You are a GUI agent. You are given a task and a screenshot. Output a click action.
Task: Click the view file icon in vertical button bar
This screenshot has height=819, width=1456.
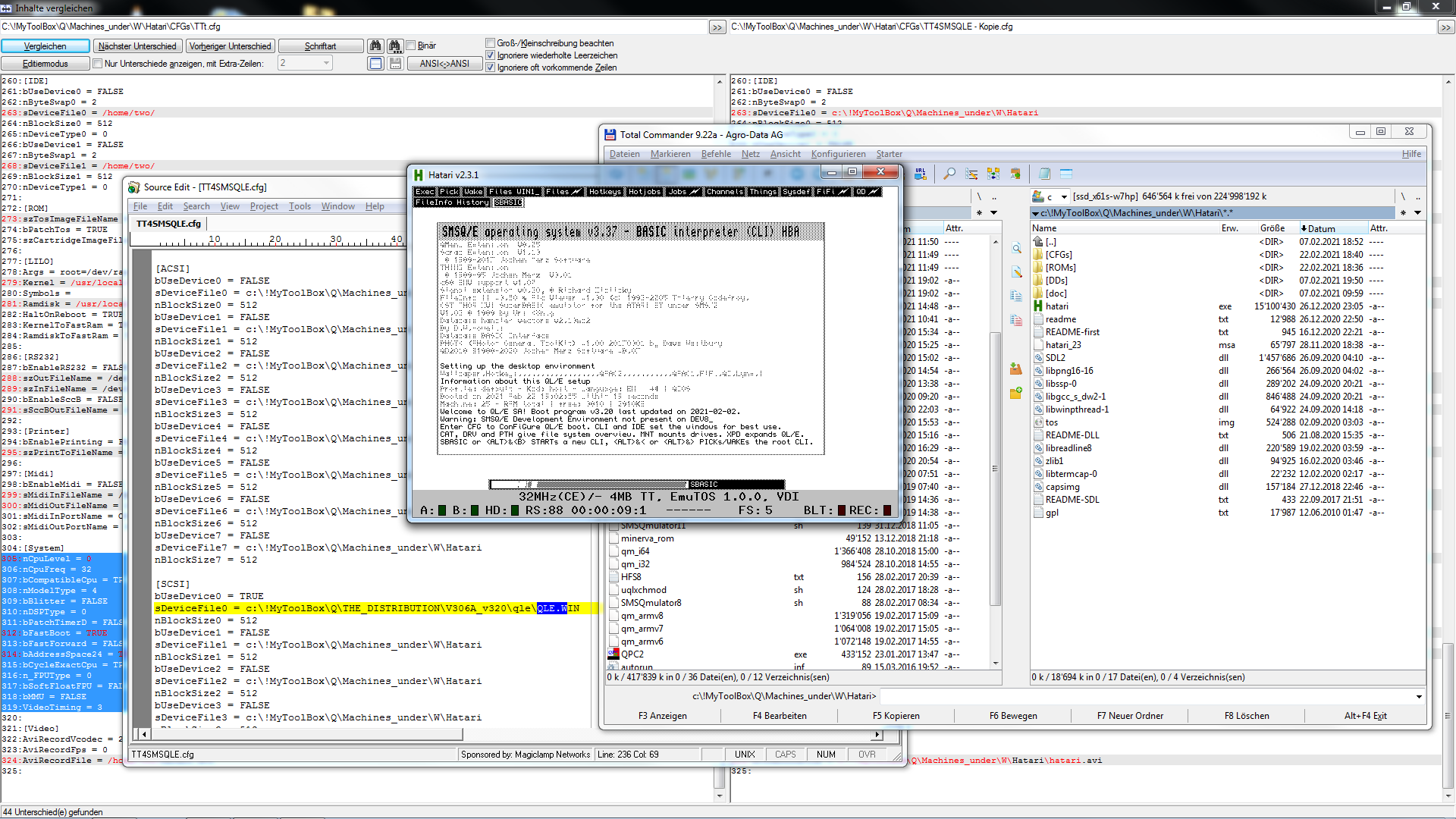1016,248
